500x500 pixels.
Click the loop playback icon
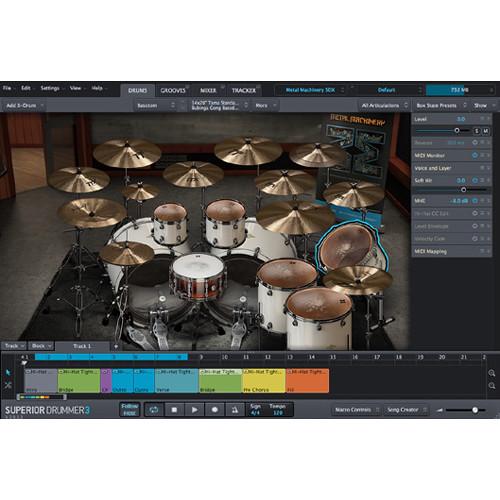pos(154,410)
